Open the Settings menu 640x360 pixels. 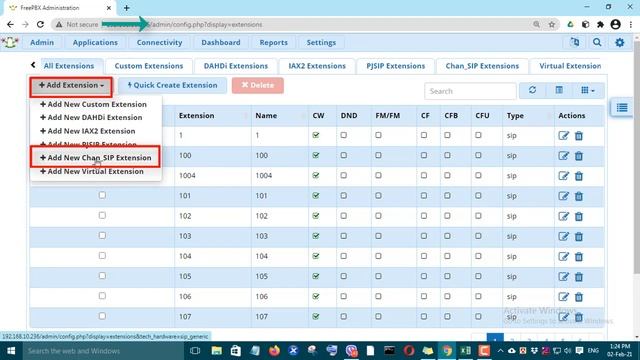click(x=321, y=42)
